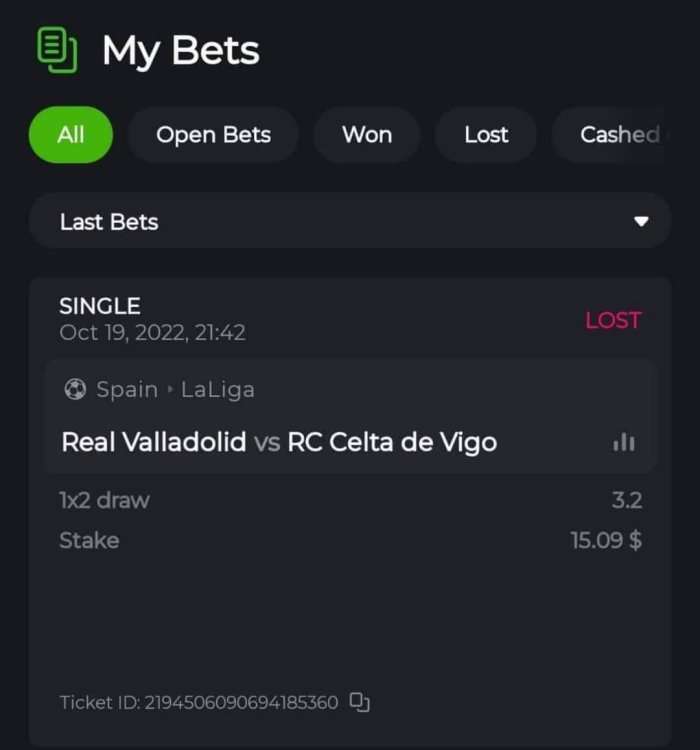Click the 3.2 odds value
The image size is (700, 750).
pos(626,500)
